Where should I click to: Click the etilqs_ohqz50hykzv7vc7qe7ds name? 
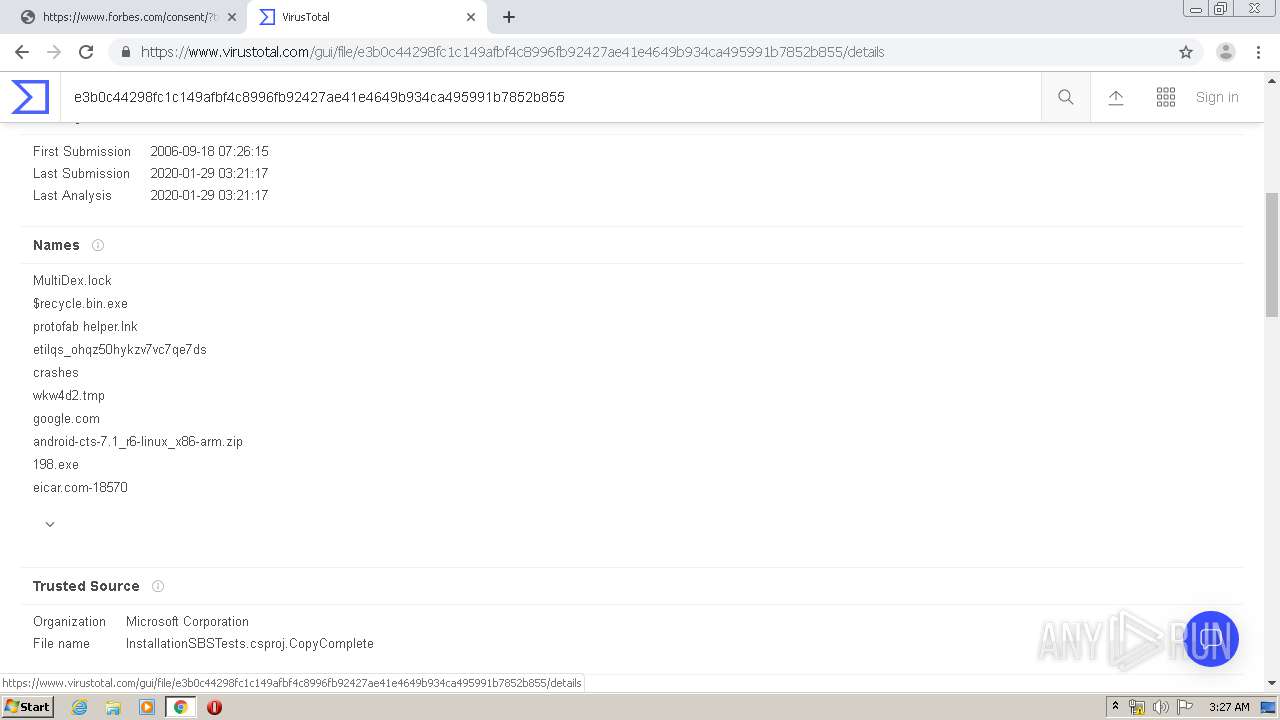(x=120, y=350)
